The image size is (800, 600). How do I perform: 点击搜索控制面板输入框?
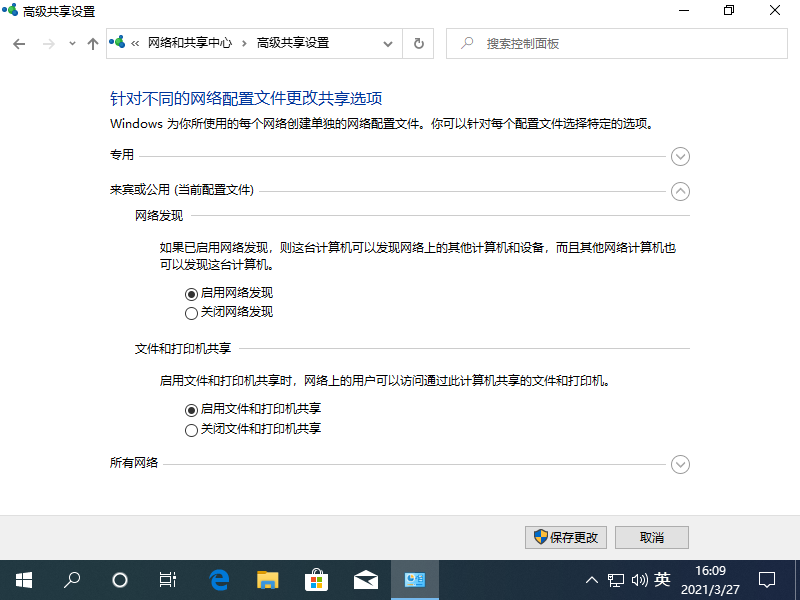[x=616, y=43]
